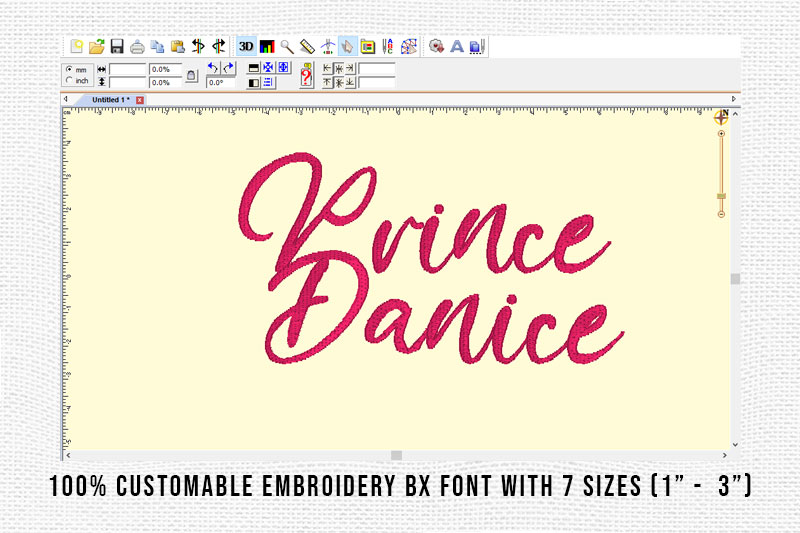The height and width of the screenshot is (533, 800).
Task: Click the compass icon at ruler corner
Action: pos(721,117)
